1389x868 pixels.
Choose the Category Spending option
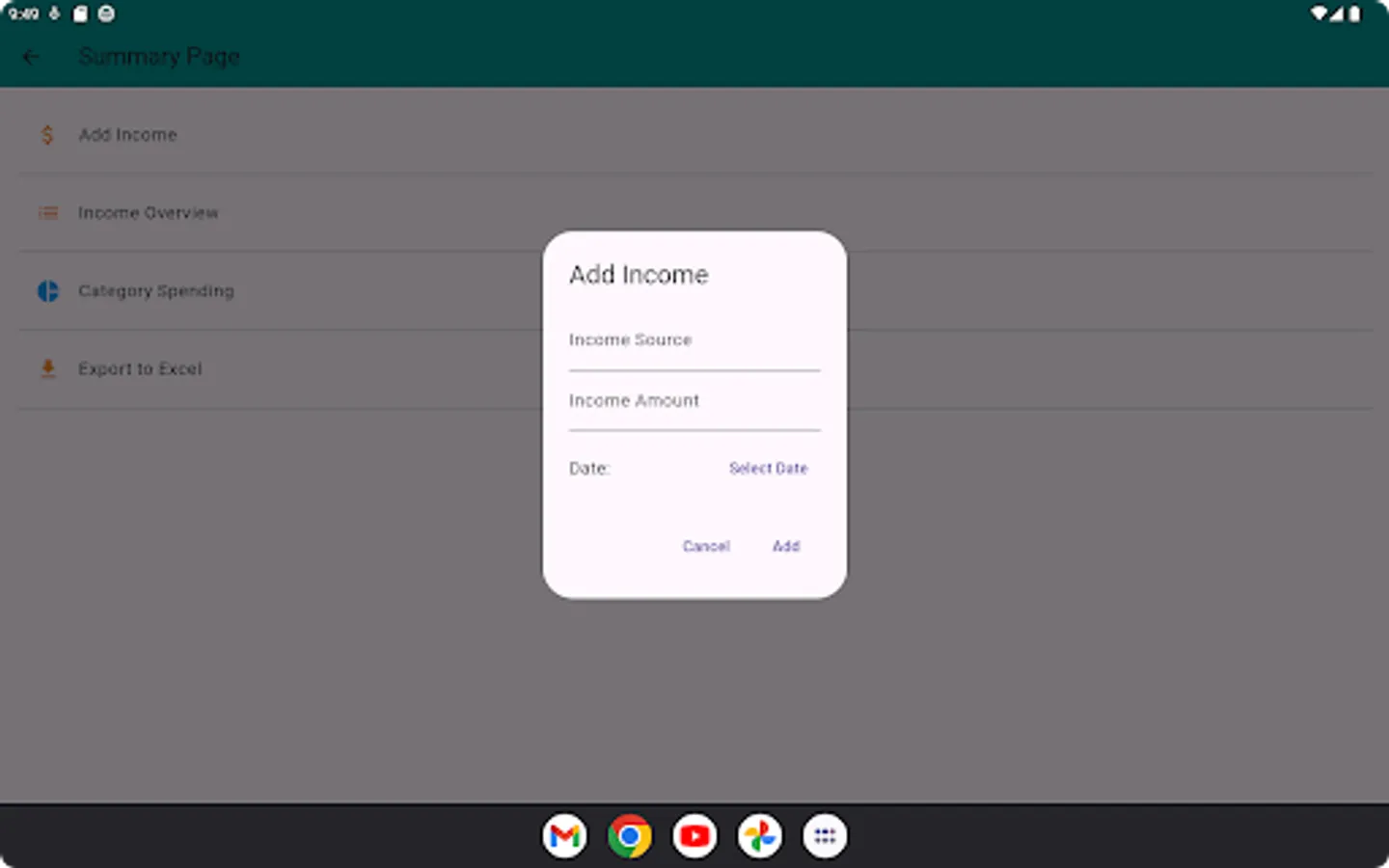[x=156, y=291]
